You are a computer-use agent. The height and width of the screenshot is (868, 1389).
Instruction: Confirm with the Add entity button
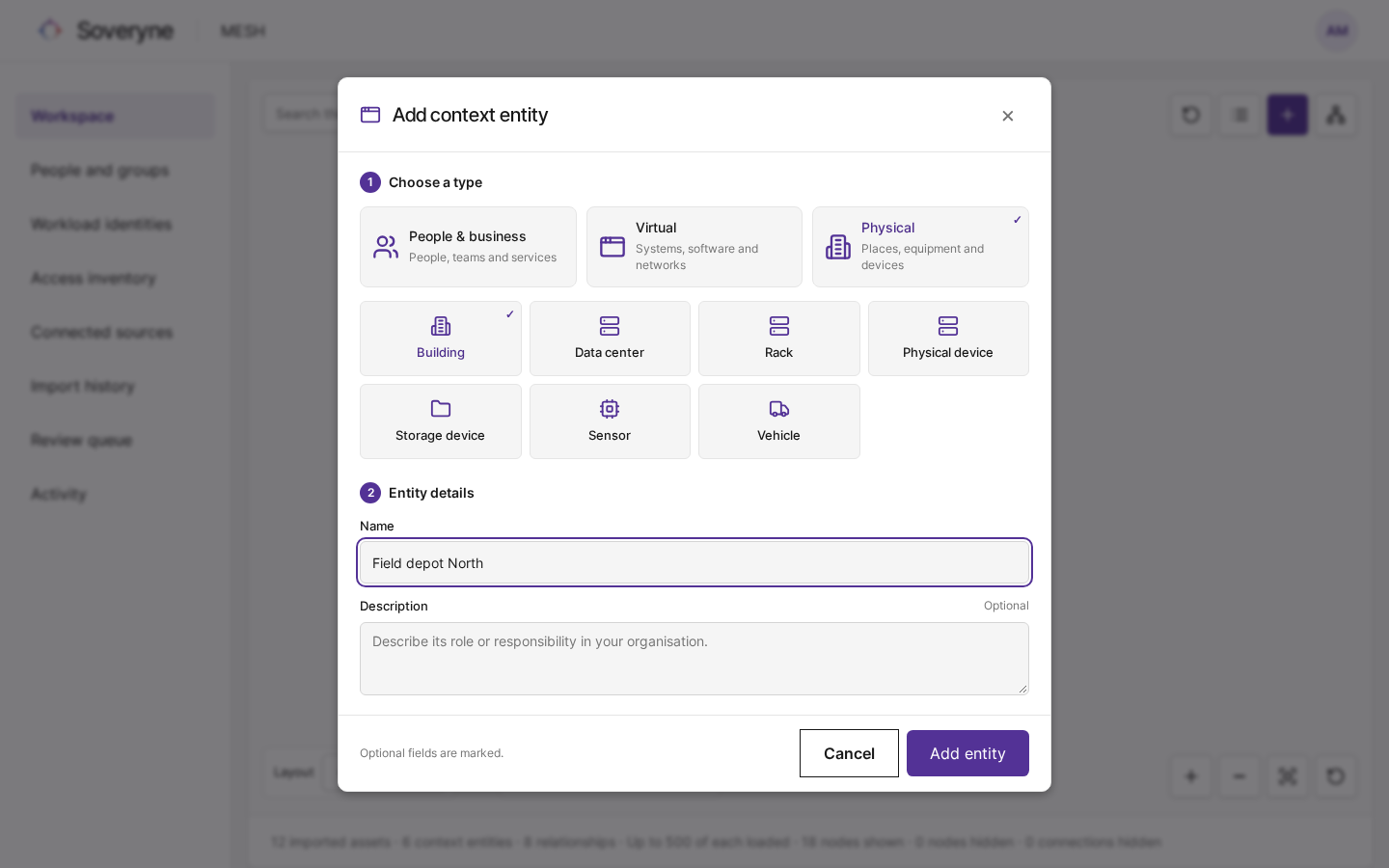967,753
